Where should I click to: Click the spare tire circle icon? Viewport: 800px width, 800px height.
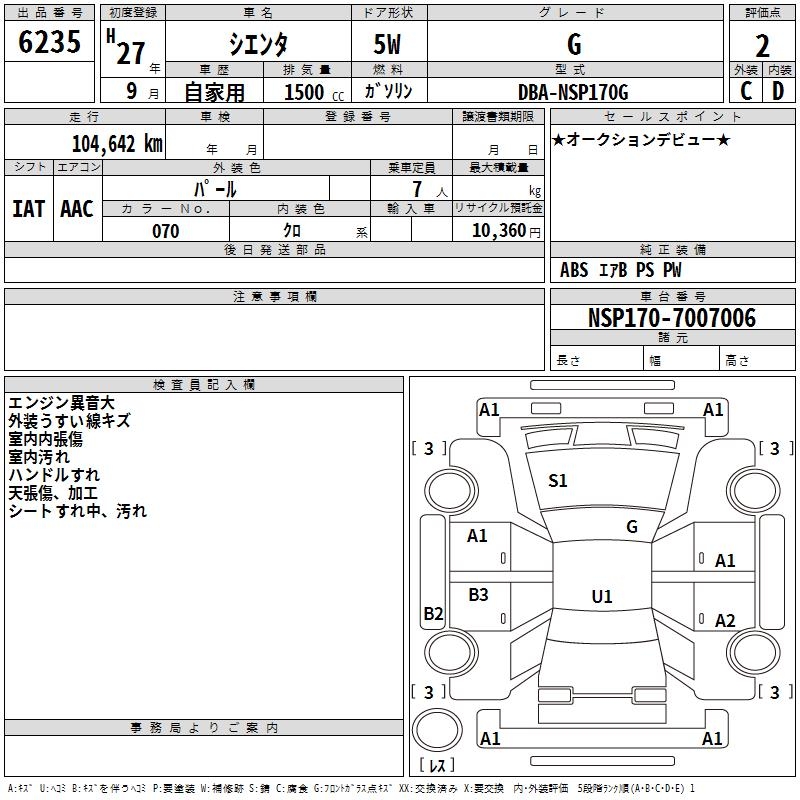click(437, 730)
